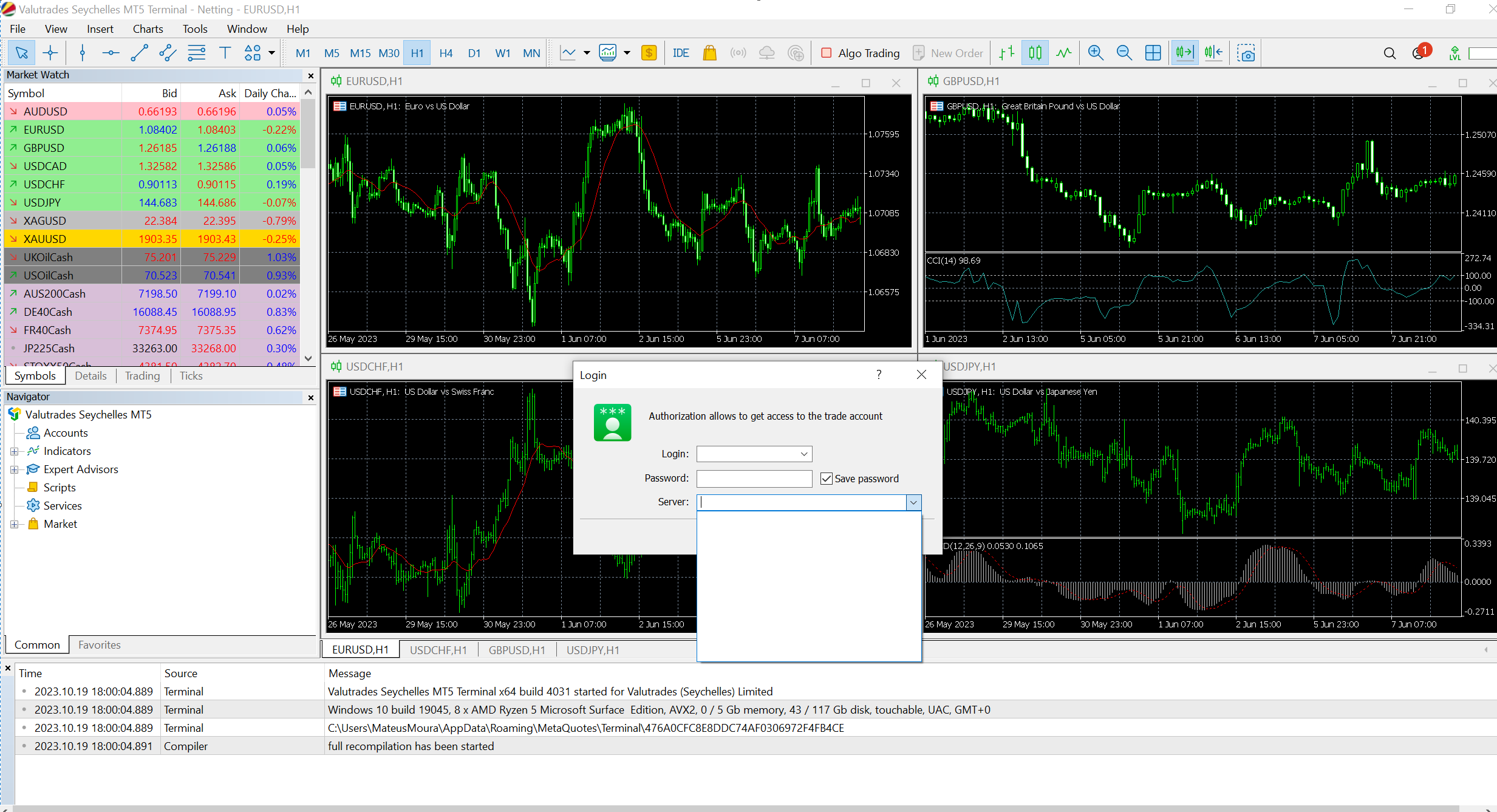Viewport: 1497px width, 812px height.
Task: Open the shapes tool dropdown arrow
Action: (x=271, y=53)
